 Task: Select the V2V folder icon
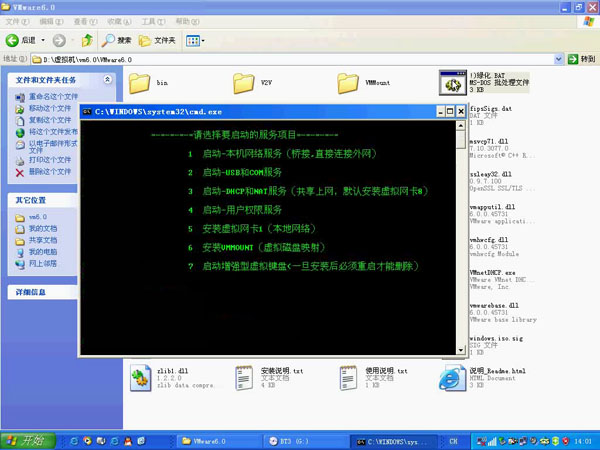245,81
